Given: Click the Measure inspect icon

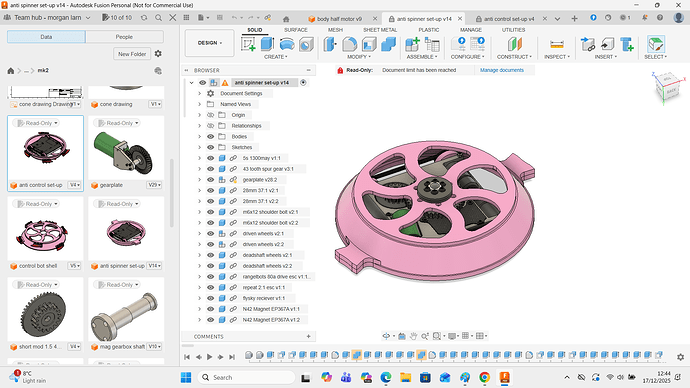Looking at the screenshot, I should click(557, 44).
